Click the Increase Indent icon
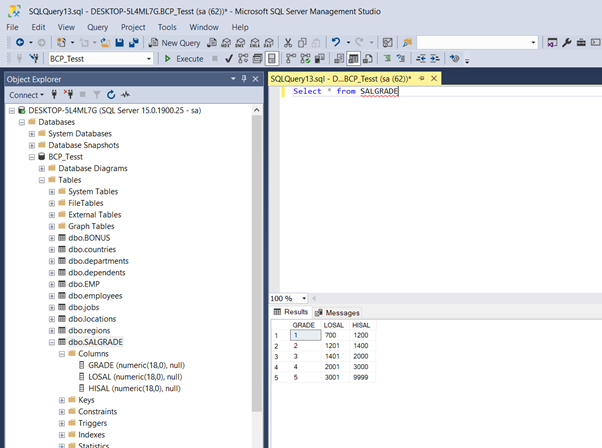 coord(435,58)
